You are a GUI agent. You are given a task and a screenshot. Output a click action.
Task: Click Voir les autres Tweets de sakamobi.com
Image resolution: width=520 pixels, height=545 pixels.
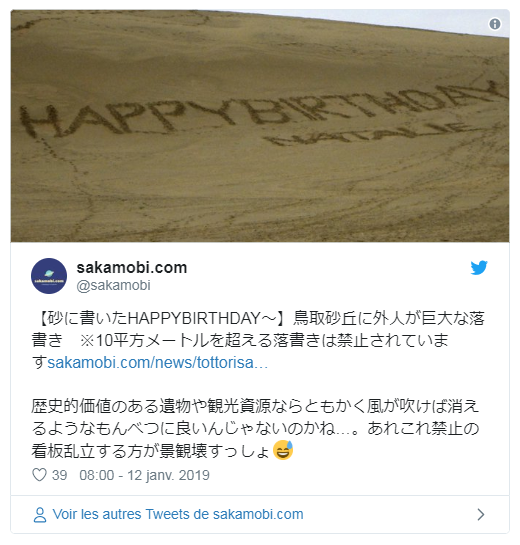[178, 514]
